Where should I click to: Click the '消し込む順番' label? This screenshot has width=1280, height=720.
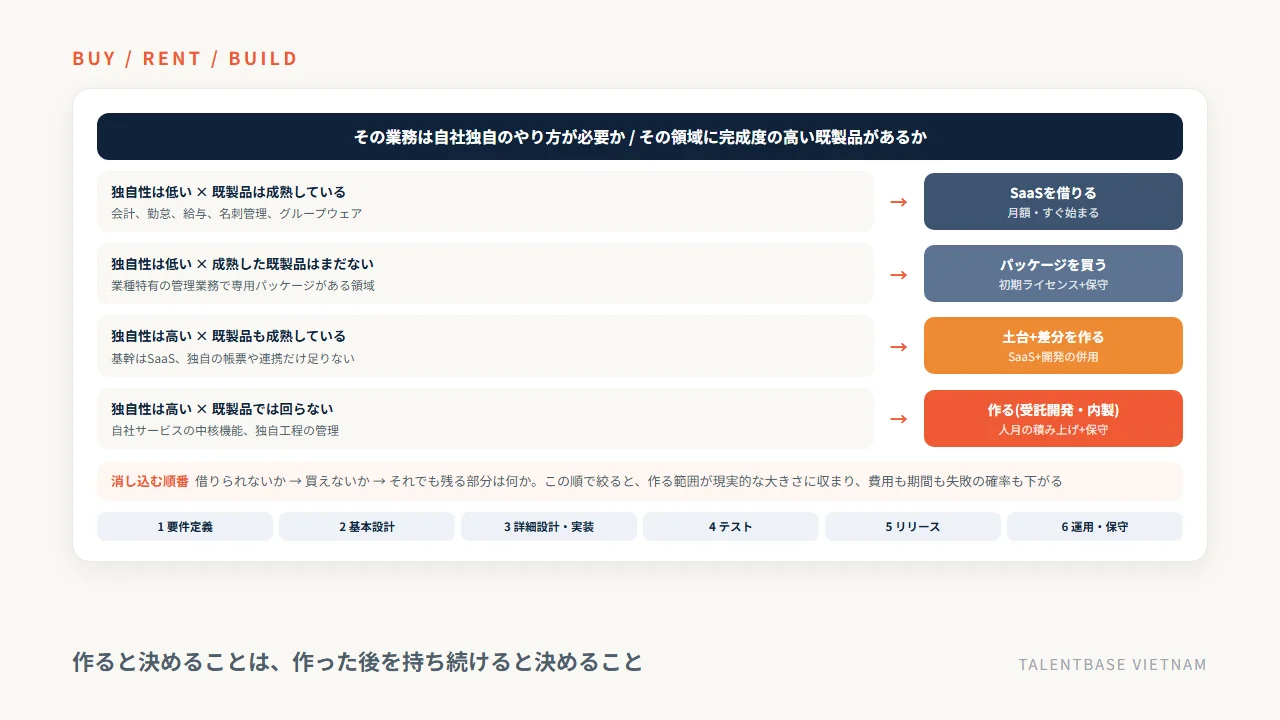(149, 481)
